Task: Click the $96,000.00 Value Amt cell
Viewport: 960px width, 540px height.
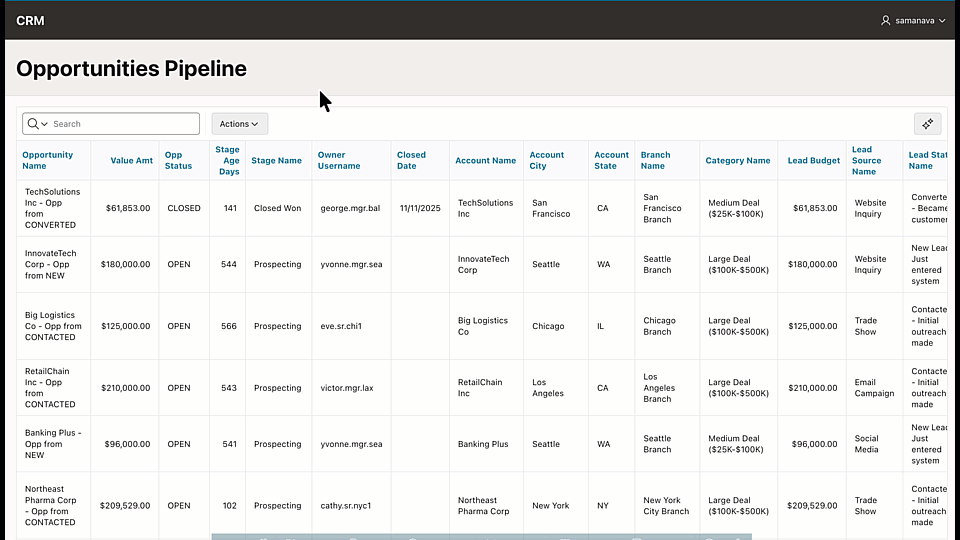Action: tap(127, 444)
